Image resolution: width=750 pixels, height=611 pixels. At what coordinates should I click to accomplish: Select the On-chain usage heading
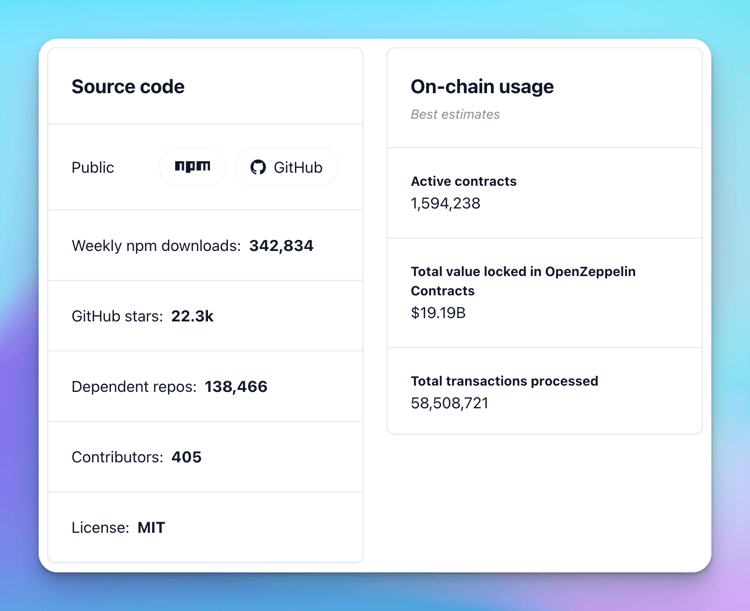coord(482,87)
